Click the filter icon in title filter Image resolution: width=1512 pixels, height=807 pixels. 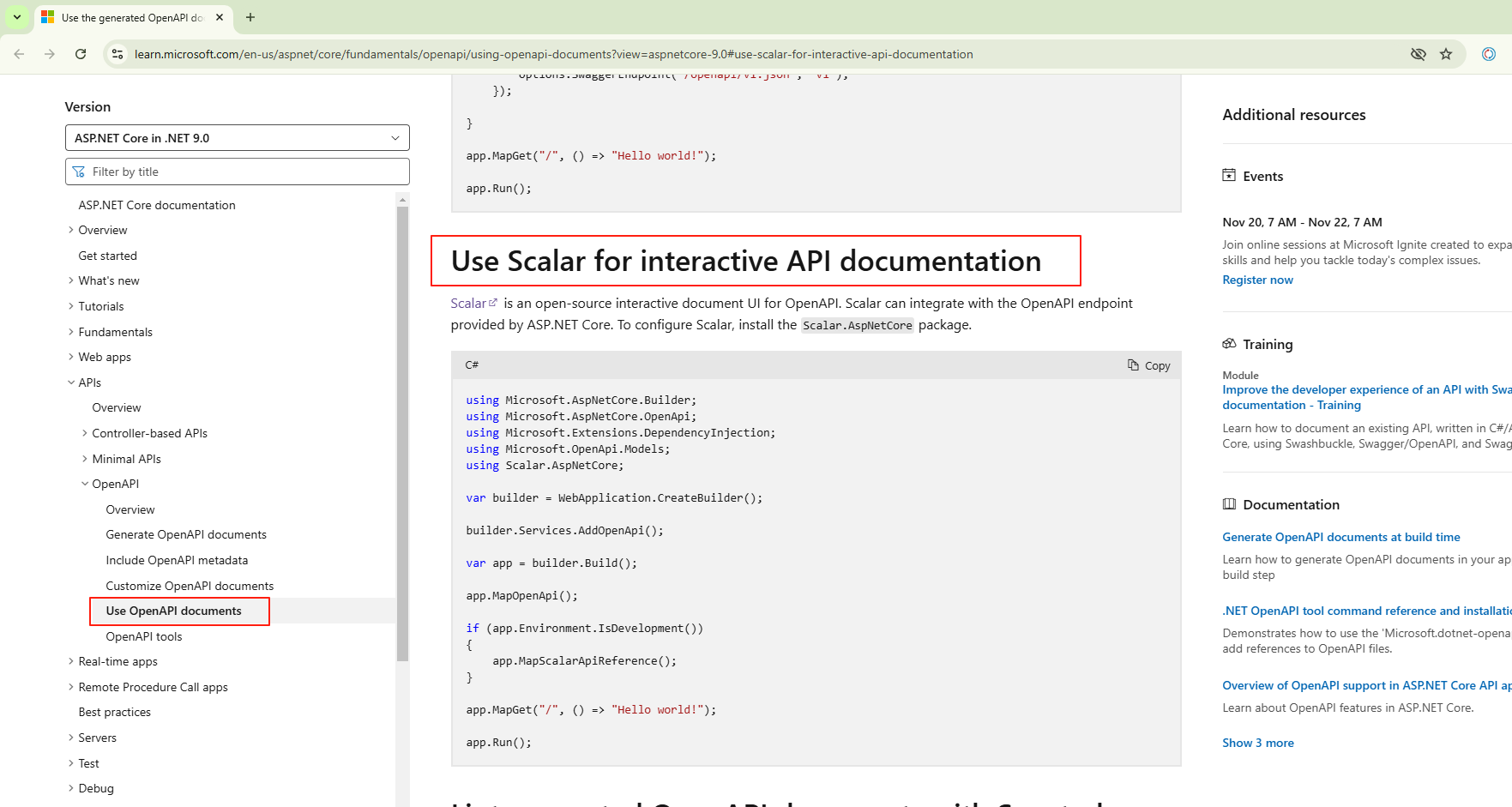click(79, 172)
